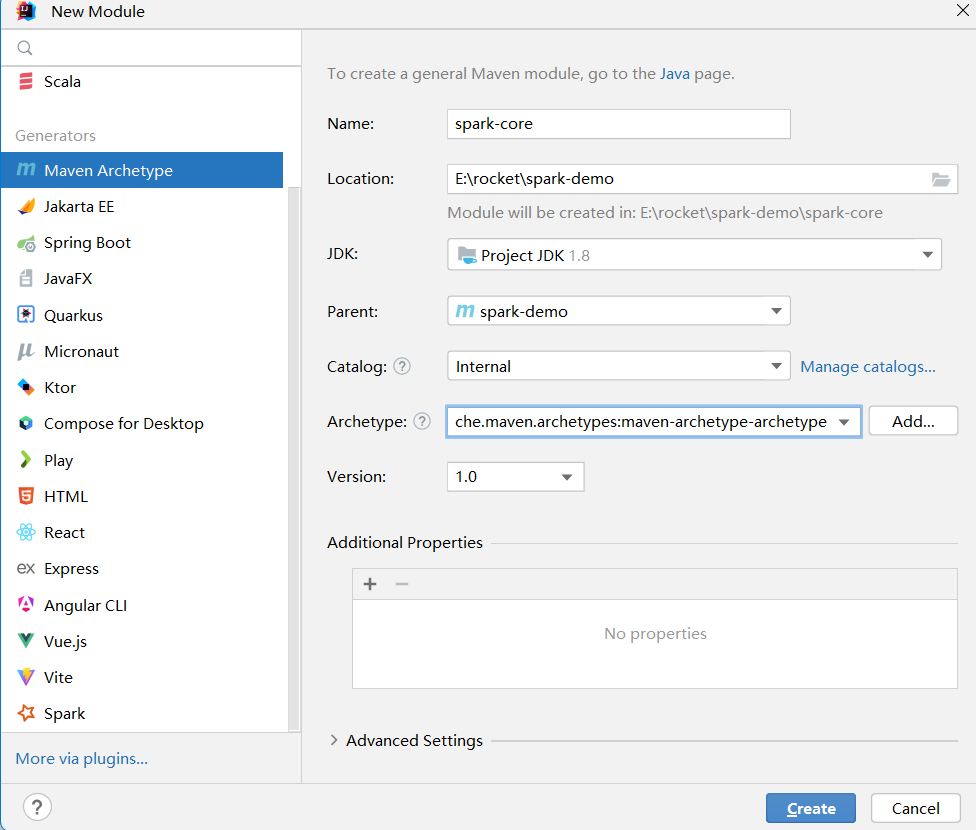Open help via bottom-left question mark
Viewport: 976px width, 830px height.
pos(37,807)
